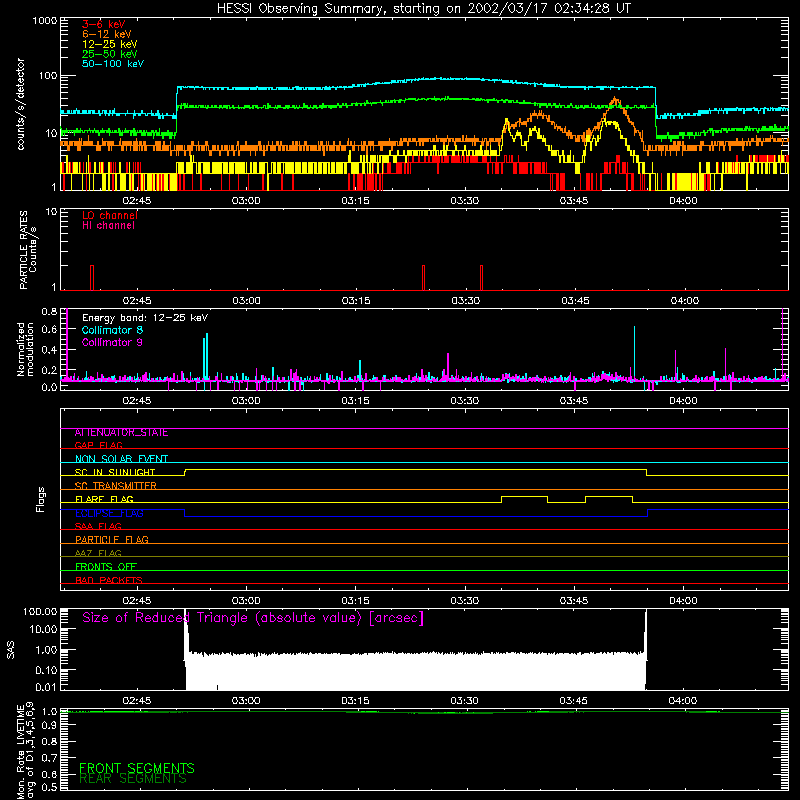Click the 'Energy band: 12-25 keV' annotation

pos(145,318)
